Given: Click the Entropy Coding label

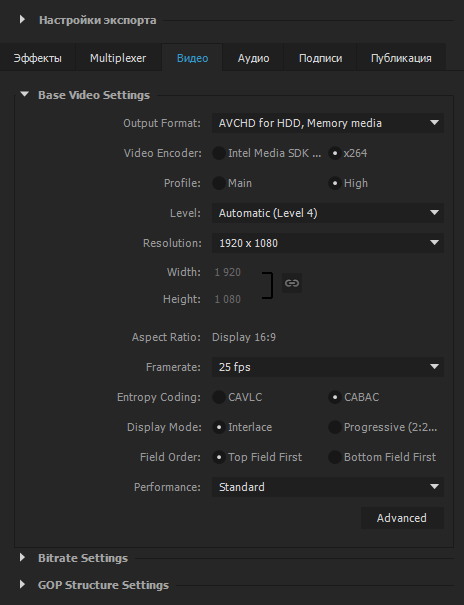Looking at the screenshot, I should 159,397.
